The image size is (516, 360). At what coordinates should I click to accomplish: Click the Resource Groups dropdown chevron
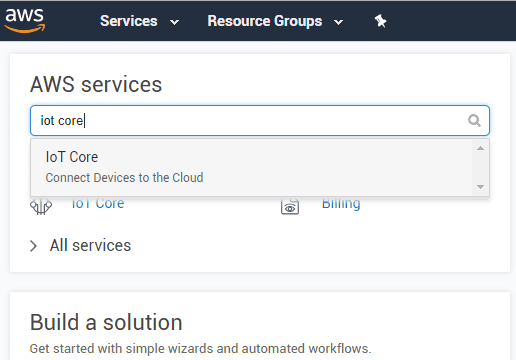[x=338, y=22]
